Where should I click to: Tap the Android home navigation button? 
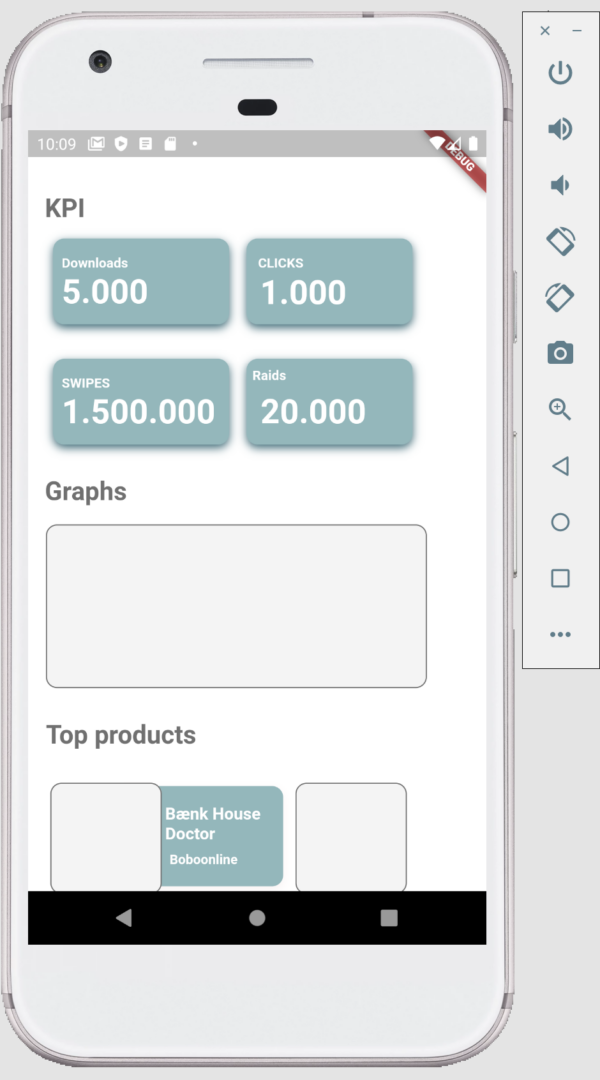pyautogui.click(x=257, y=917)
